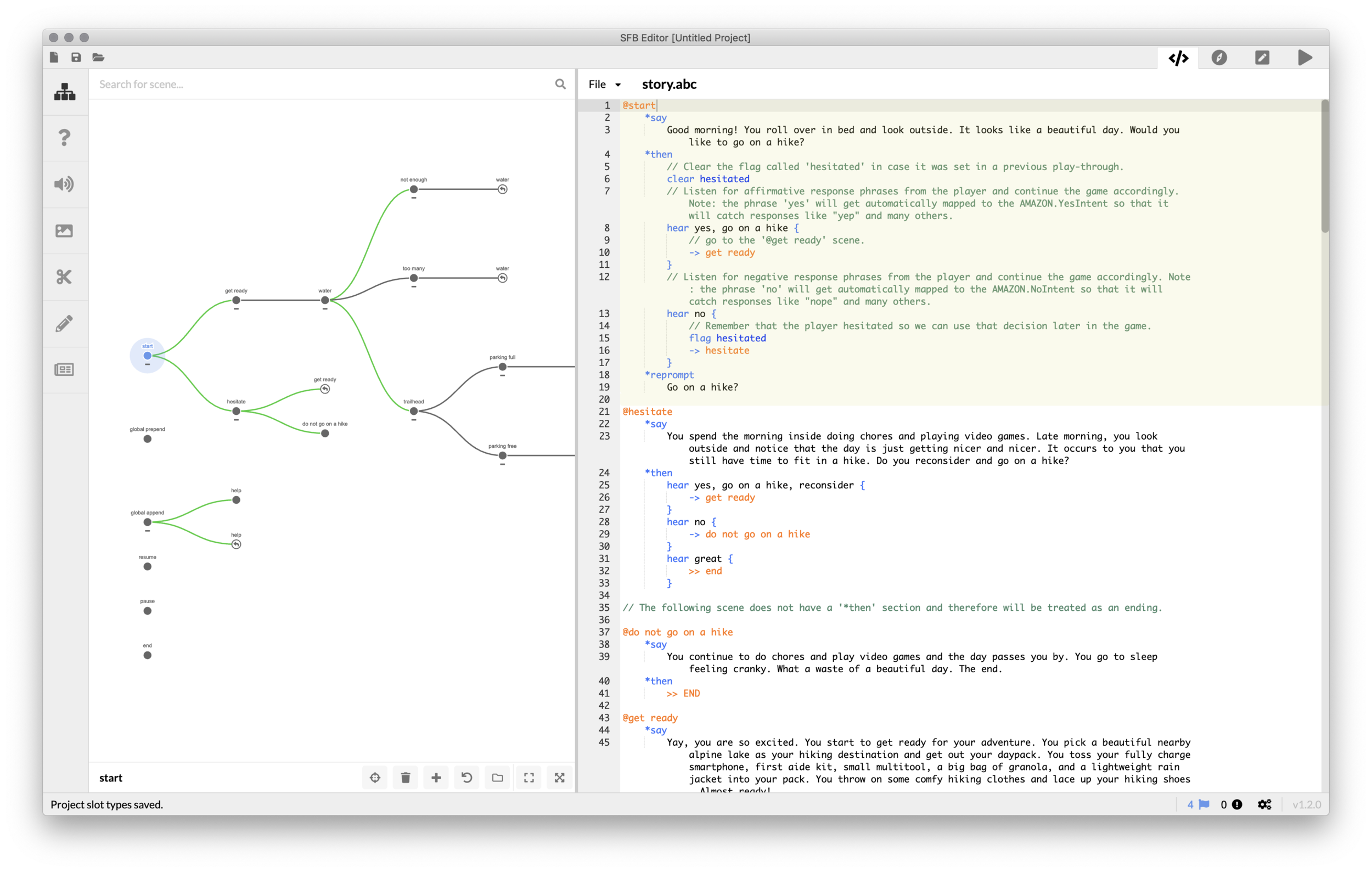Open the story map sidebar icon
The image size is (1372, 872).
pos(64,92)
